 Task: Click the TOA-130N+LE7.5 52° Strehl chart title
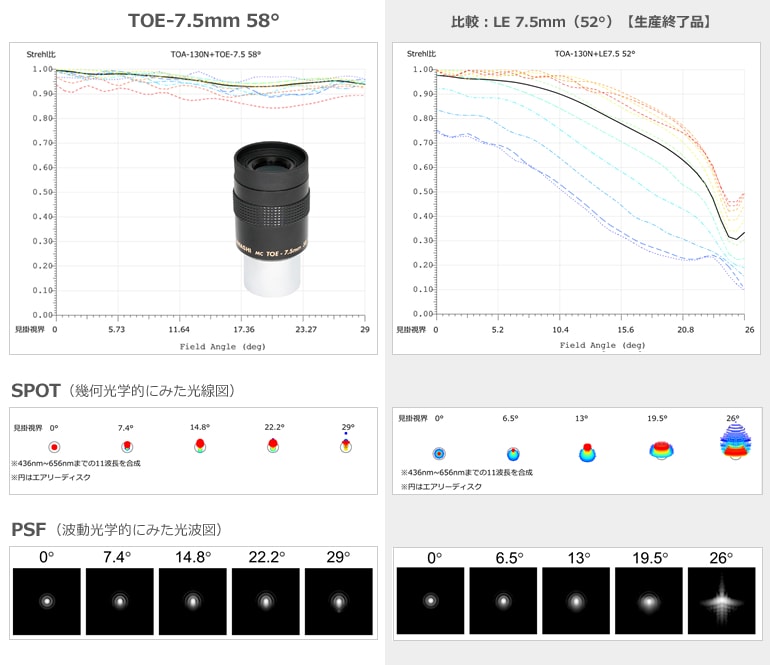[x=594, y=54]
